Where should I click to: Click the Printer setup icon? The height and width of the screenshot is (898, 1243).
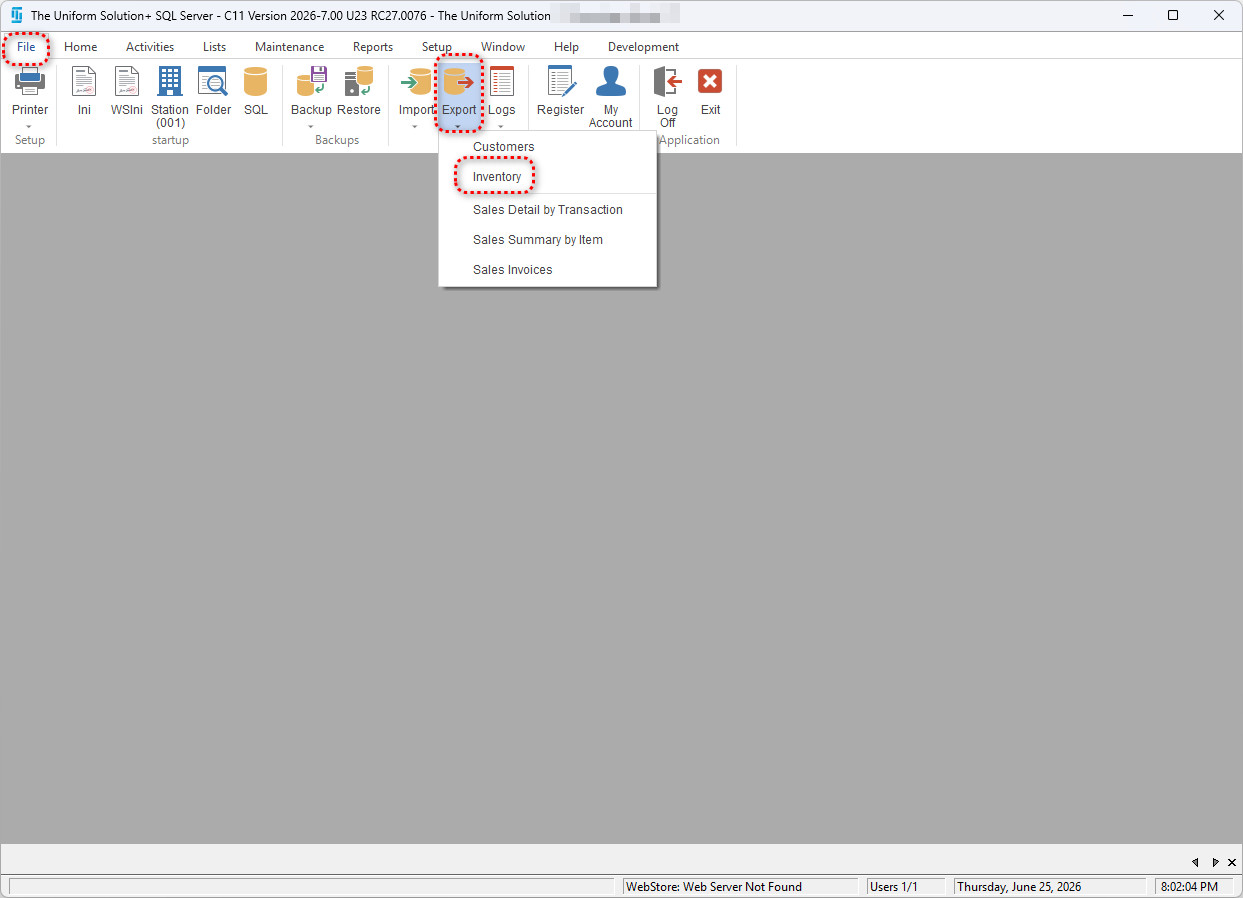click(x=30, y=83)
